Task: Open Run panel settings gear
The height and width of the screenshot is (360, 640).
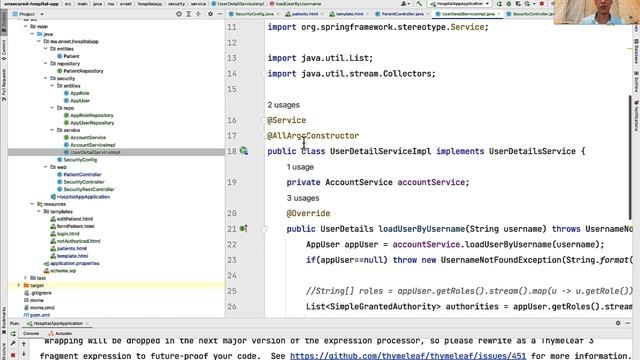Action: (618, 323)
